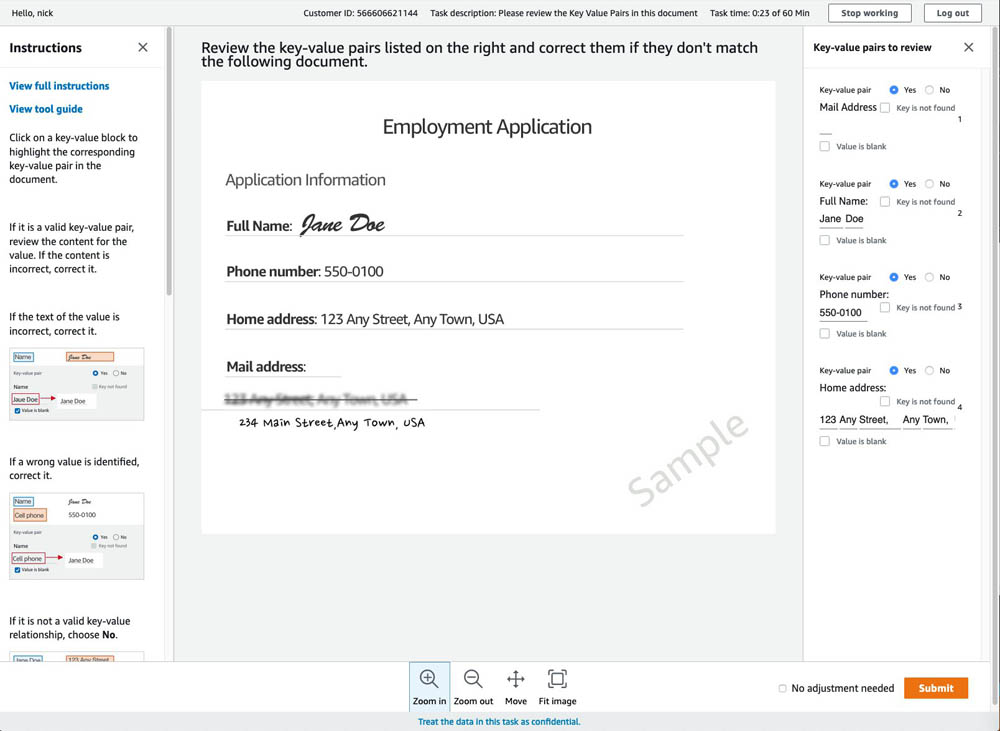Check Value is blank under 550-0100
This screenshot has width=1000, height=731.
pos(825,334)
